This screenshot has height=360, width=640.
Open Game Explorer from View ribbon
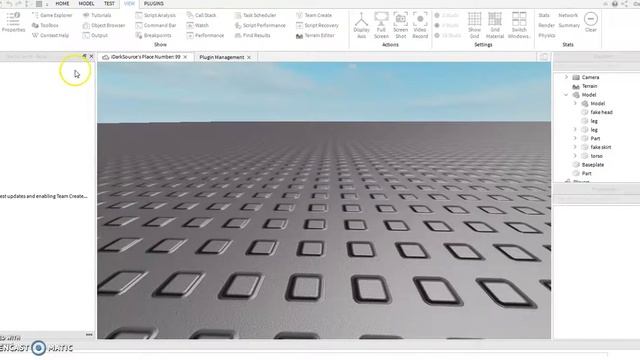click(52, 15)
